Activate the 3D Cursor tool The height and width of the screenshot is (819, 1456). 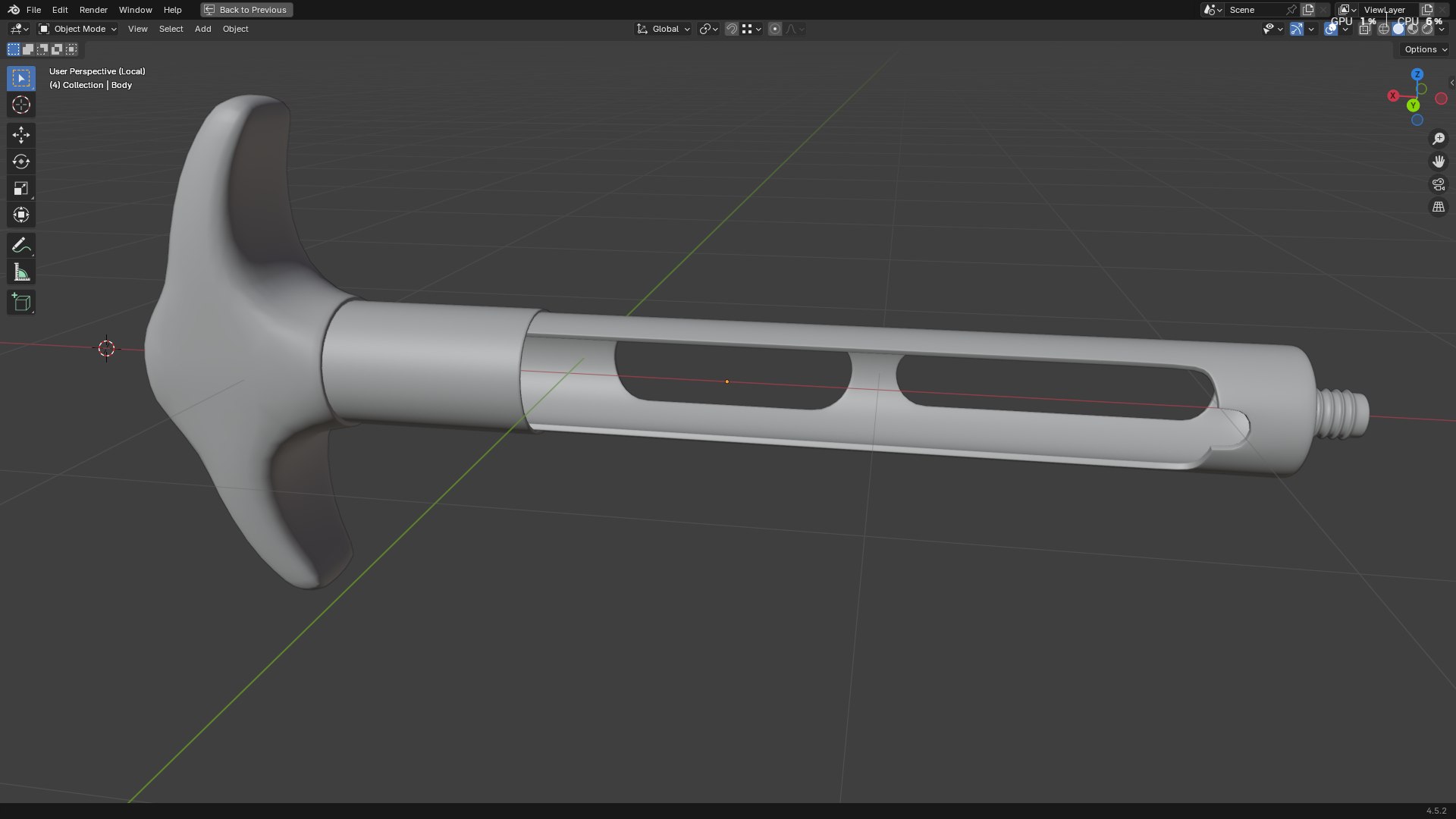[21, 105]
